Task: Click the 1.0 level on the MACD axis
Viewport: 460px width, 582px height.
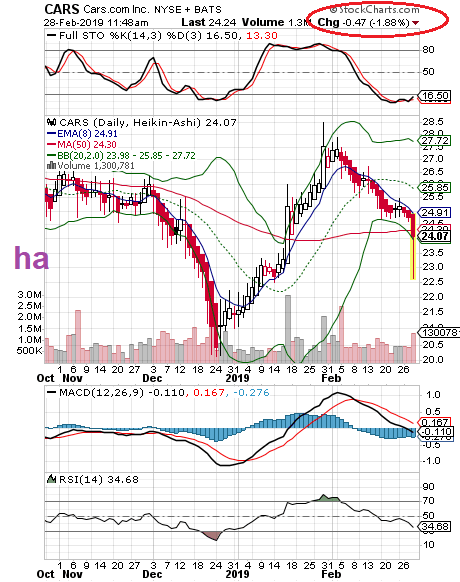Action: click(433, 395)
